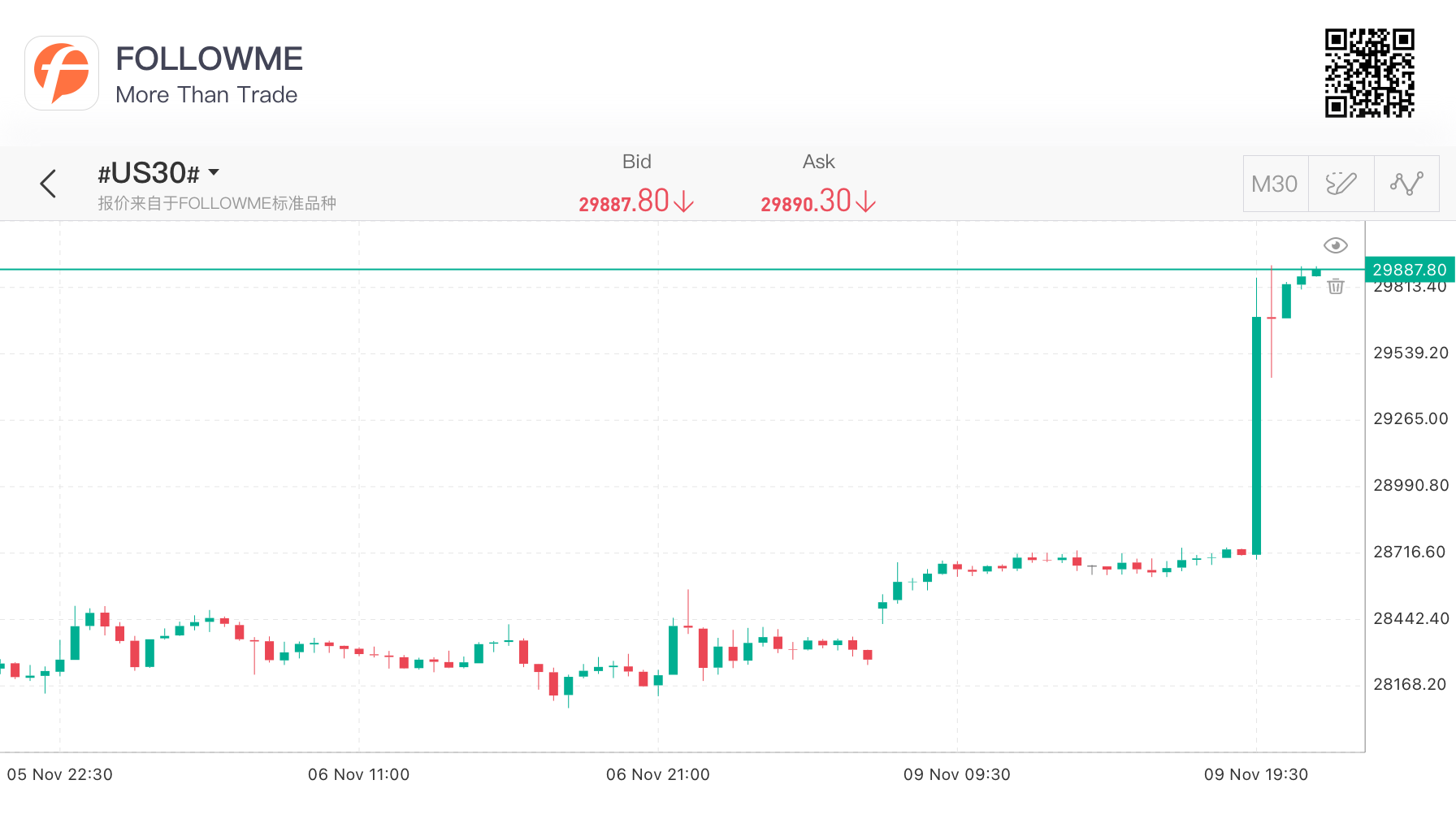The image size is (1456, 819).
Task: Click the 05 Nov 22:30 time label
Action: coord(60,774)
